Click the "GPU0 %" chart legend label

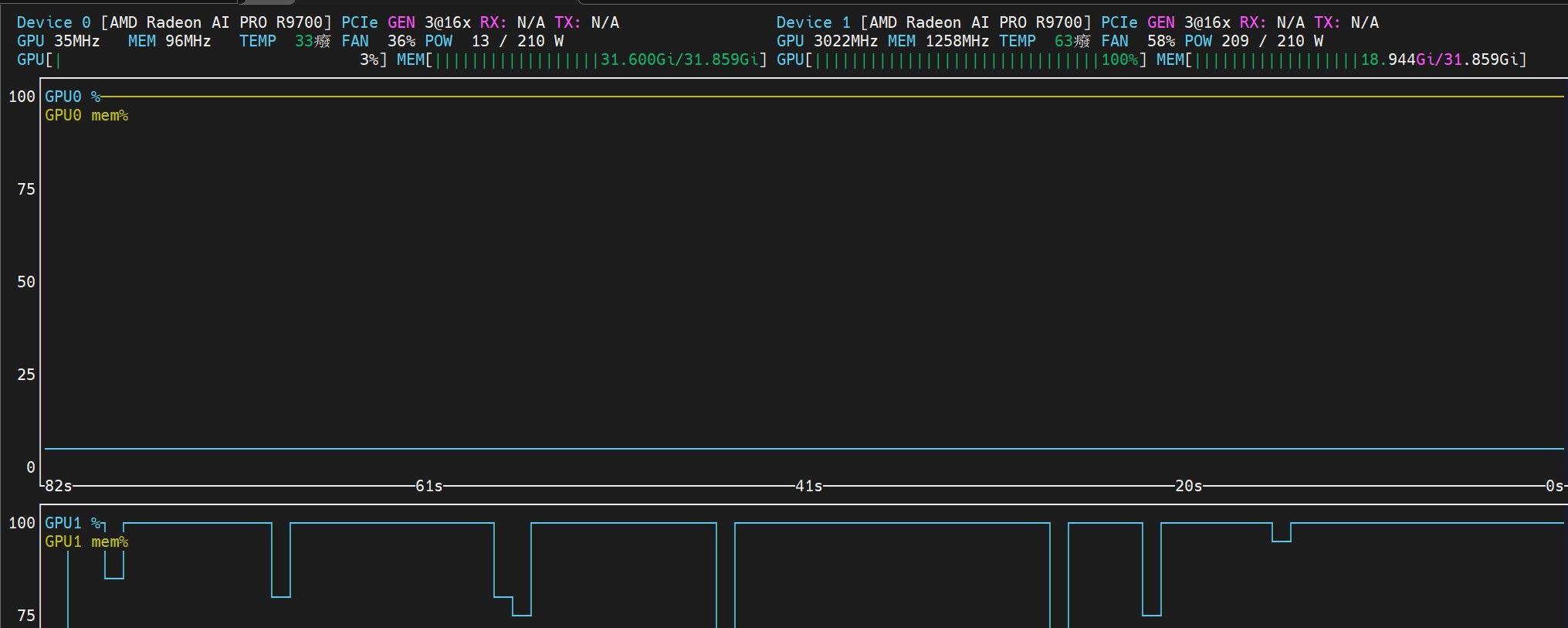(x=73, y=97)
